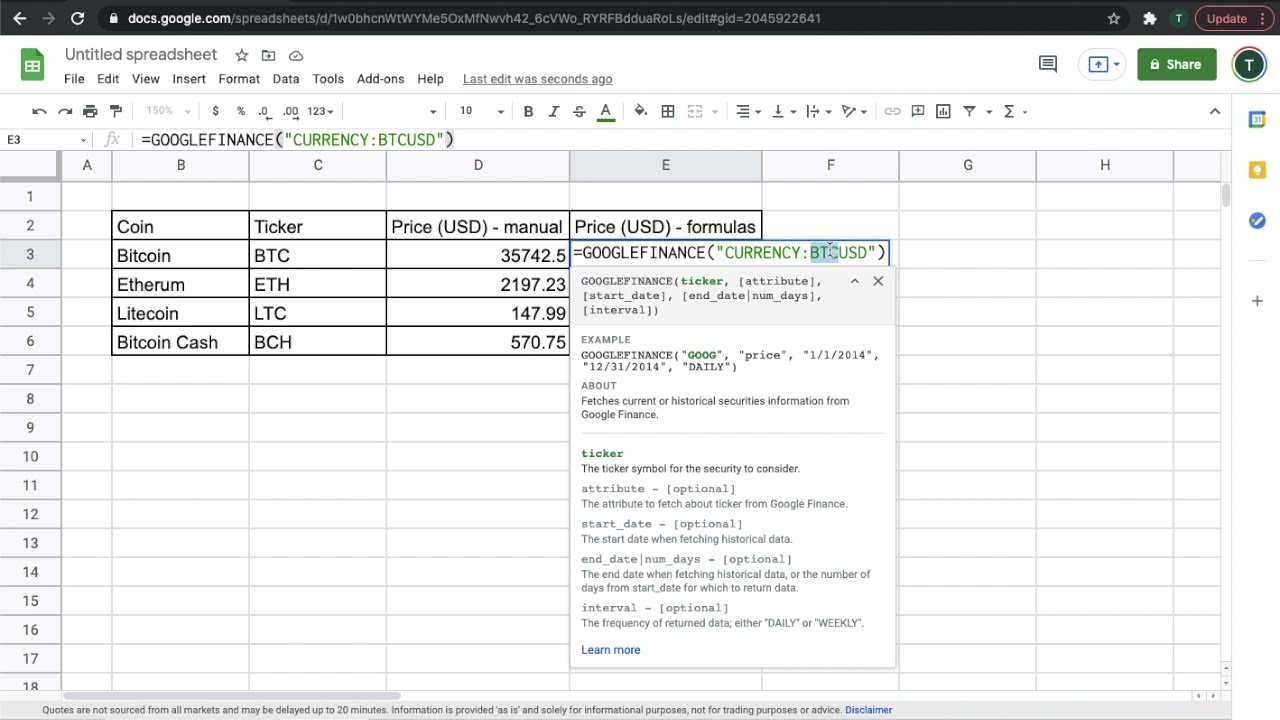Viewport: 1280px width, 720px height.
Task: Reload the page in Chrome
Action: click(77, 18)
